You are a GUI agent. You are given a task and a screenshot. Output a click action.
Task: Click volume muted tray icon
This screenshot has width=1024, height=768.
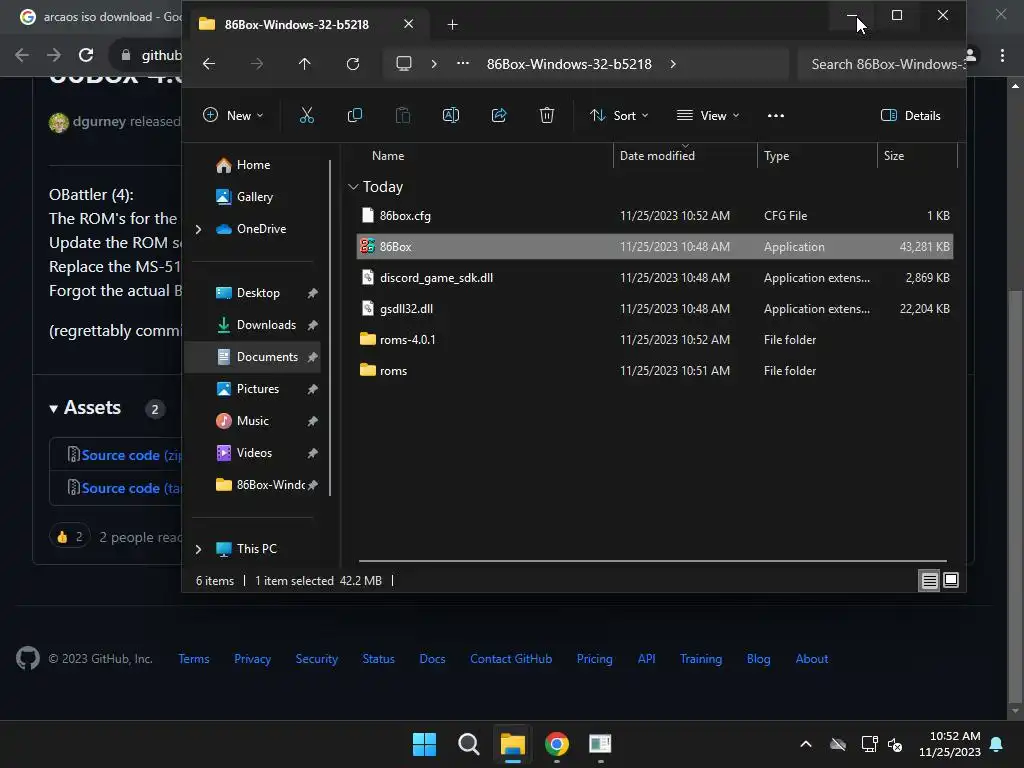click(895, 744)
